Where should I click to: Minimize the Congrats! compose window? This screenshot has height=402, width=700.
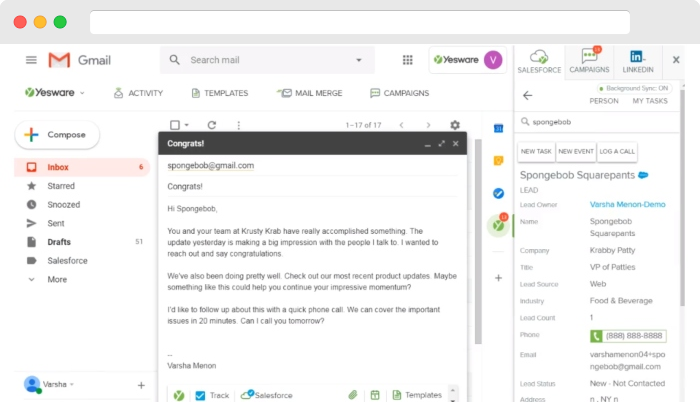(428, 144)
